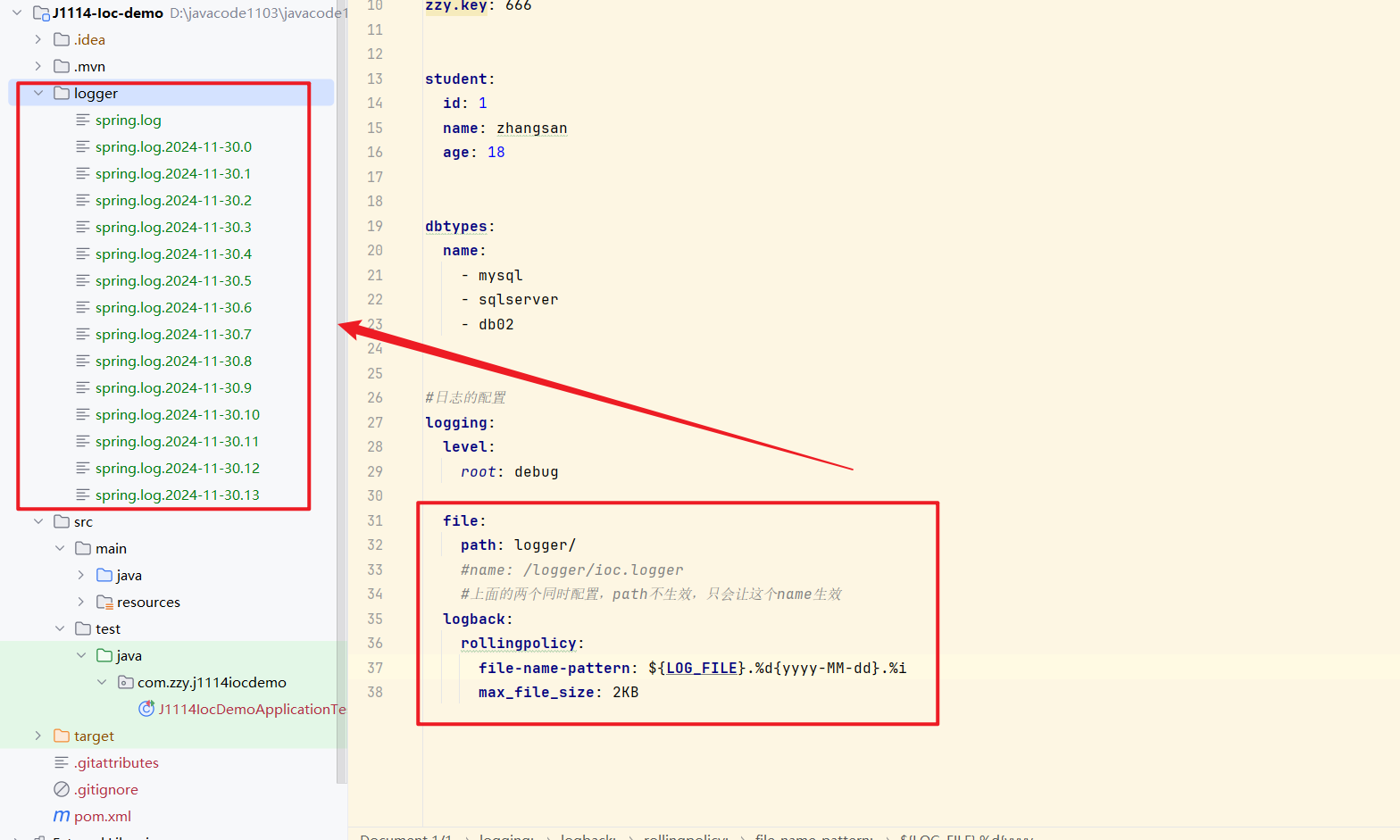Click the file icon of spring.log.2024-11-30.0
The height and width of the screenshot is (840, 1400).
(83, 146)
